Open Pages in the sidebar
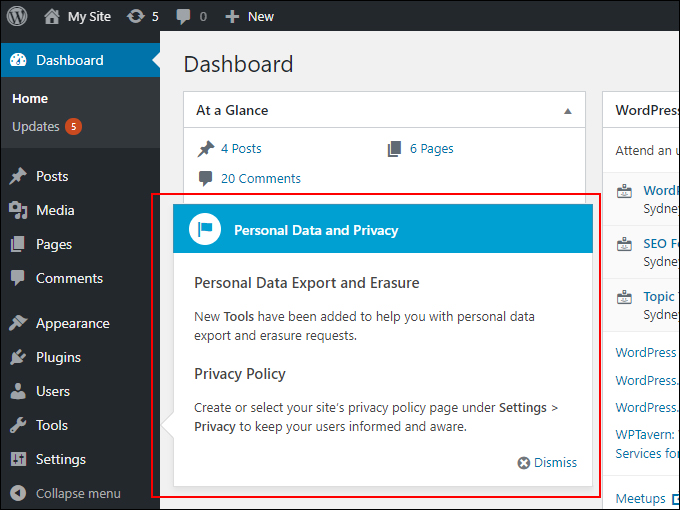 point(54,244)
